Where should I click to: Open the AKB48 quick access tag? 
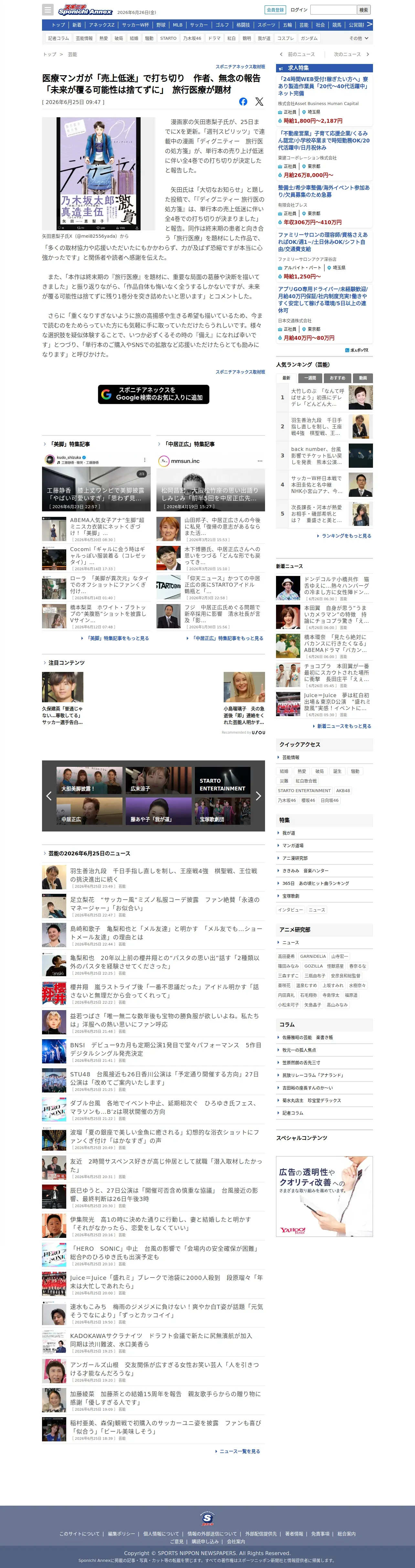[x=343, y=791]
